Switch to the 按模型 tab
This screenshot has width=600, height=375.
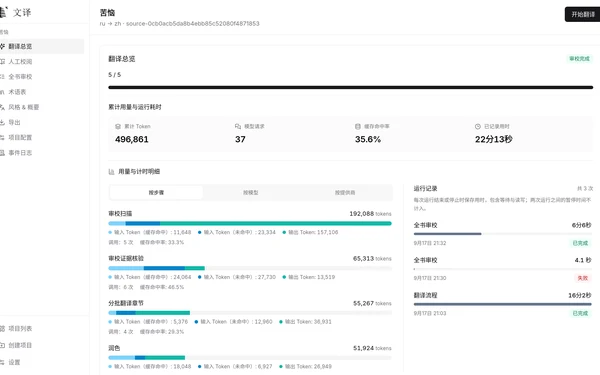click(251, 192)
